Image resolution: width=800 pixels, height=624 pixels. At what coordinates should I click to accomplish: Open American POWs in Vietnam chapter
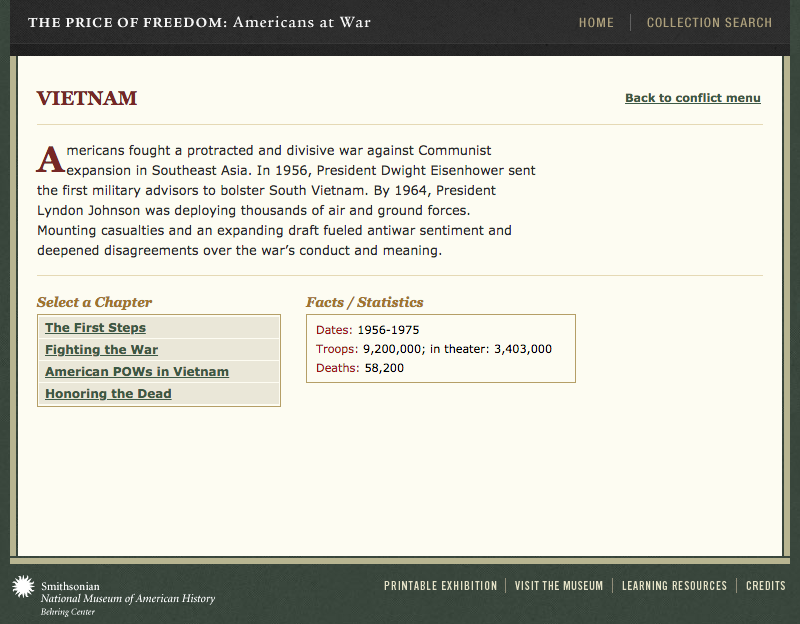pyautogui.click(x=137, y=371)
